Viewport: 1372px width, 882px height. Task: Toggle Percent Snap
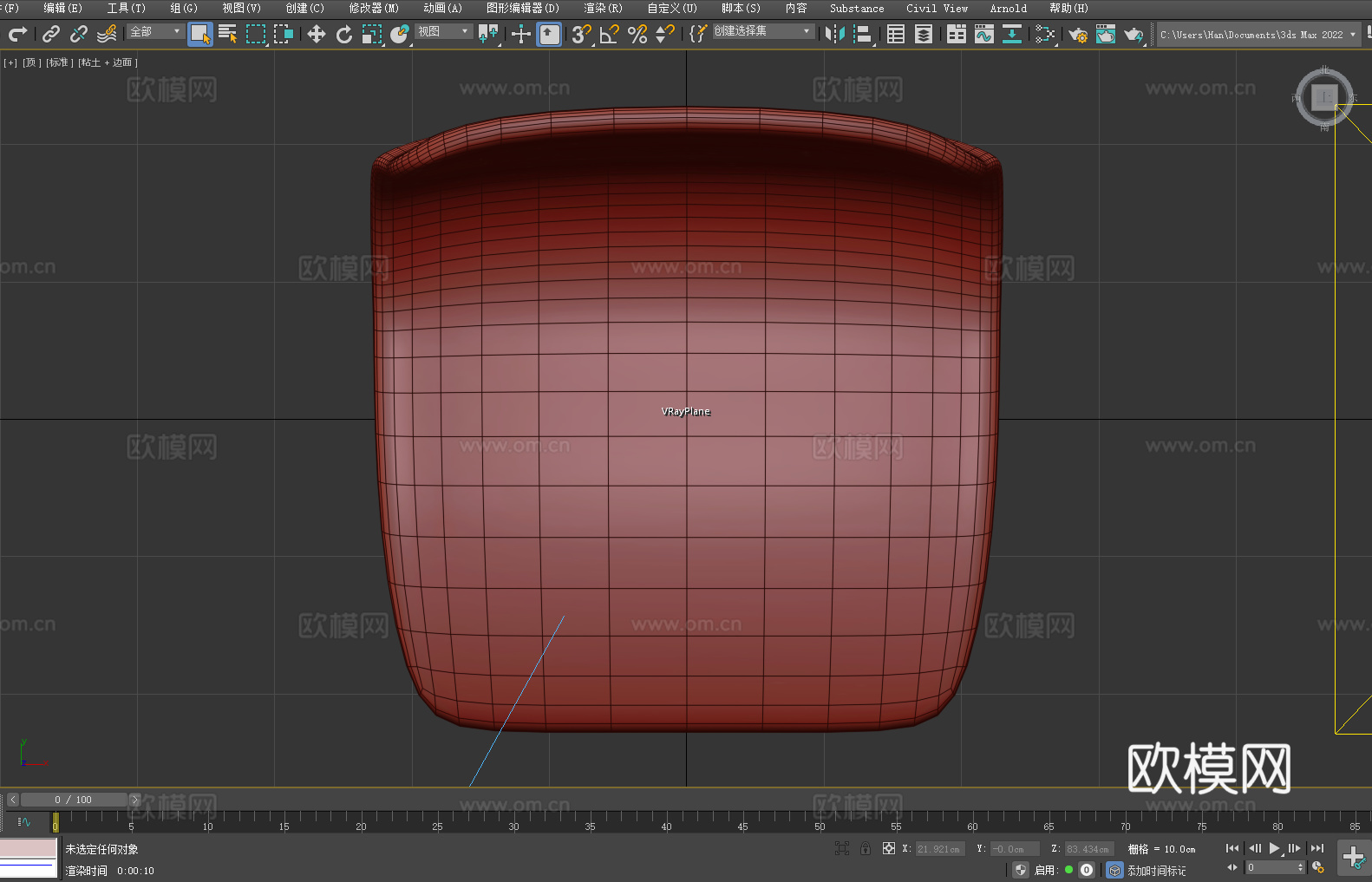coord(637,34)
